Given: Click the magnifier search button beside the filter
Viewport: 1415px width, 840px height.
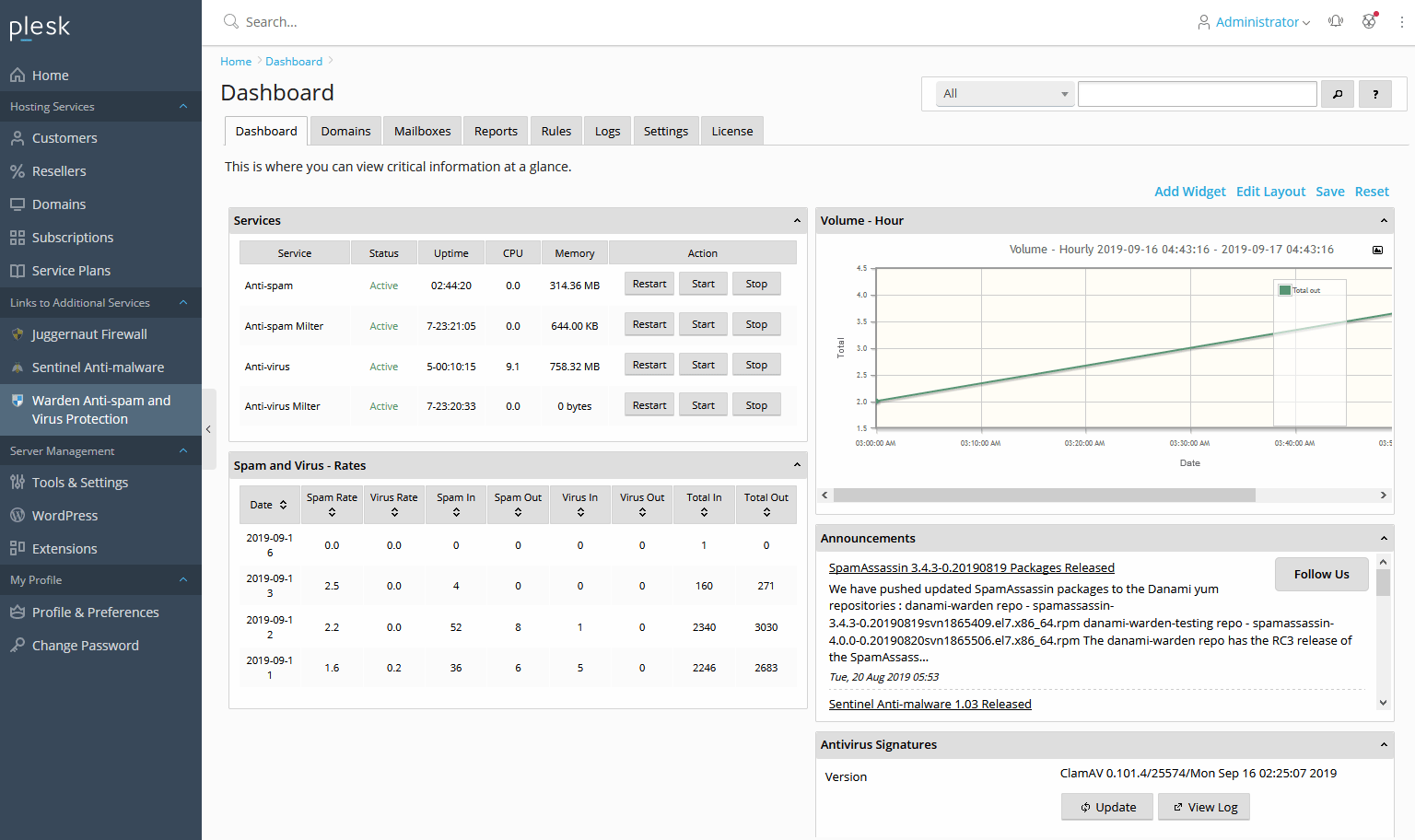Looking at the screenshot, I should point(1338,94).
